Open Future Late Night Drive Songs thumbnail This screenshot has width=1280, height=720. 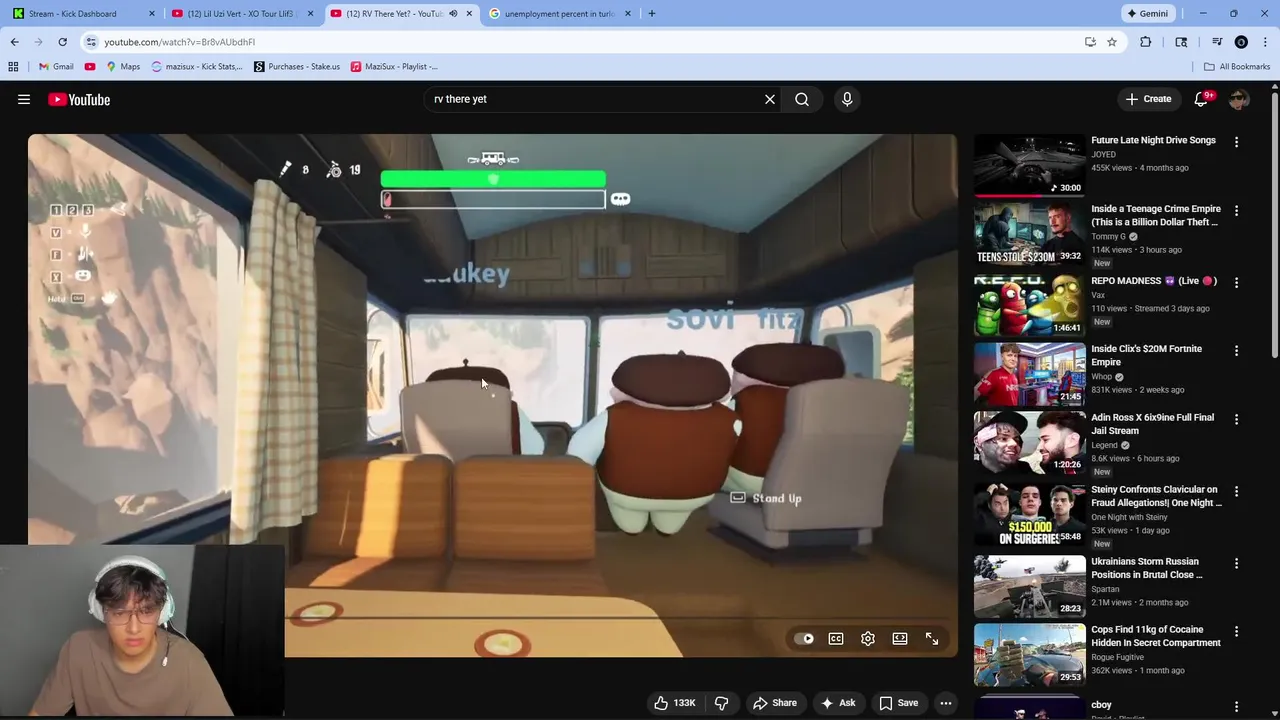click(x=1029, y=165)
